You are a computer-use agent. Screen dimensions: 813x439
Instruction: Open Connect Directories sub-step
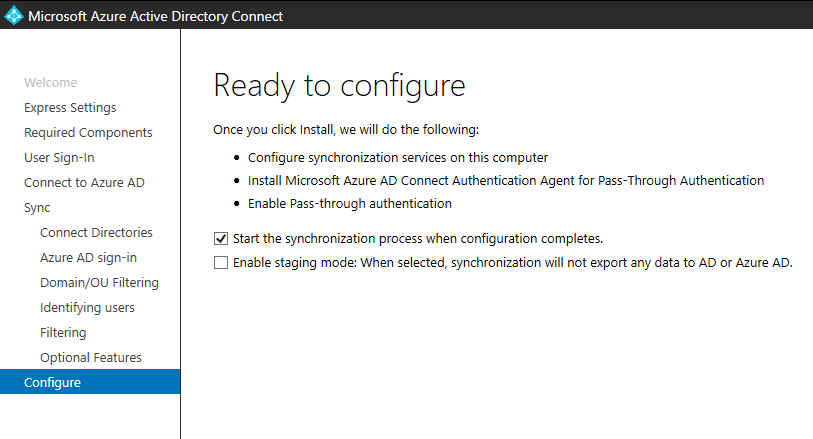[96, 233]
